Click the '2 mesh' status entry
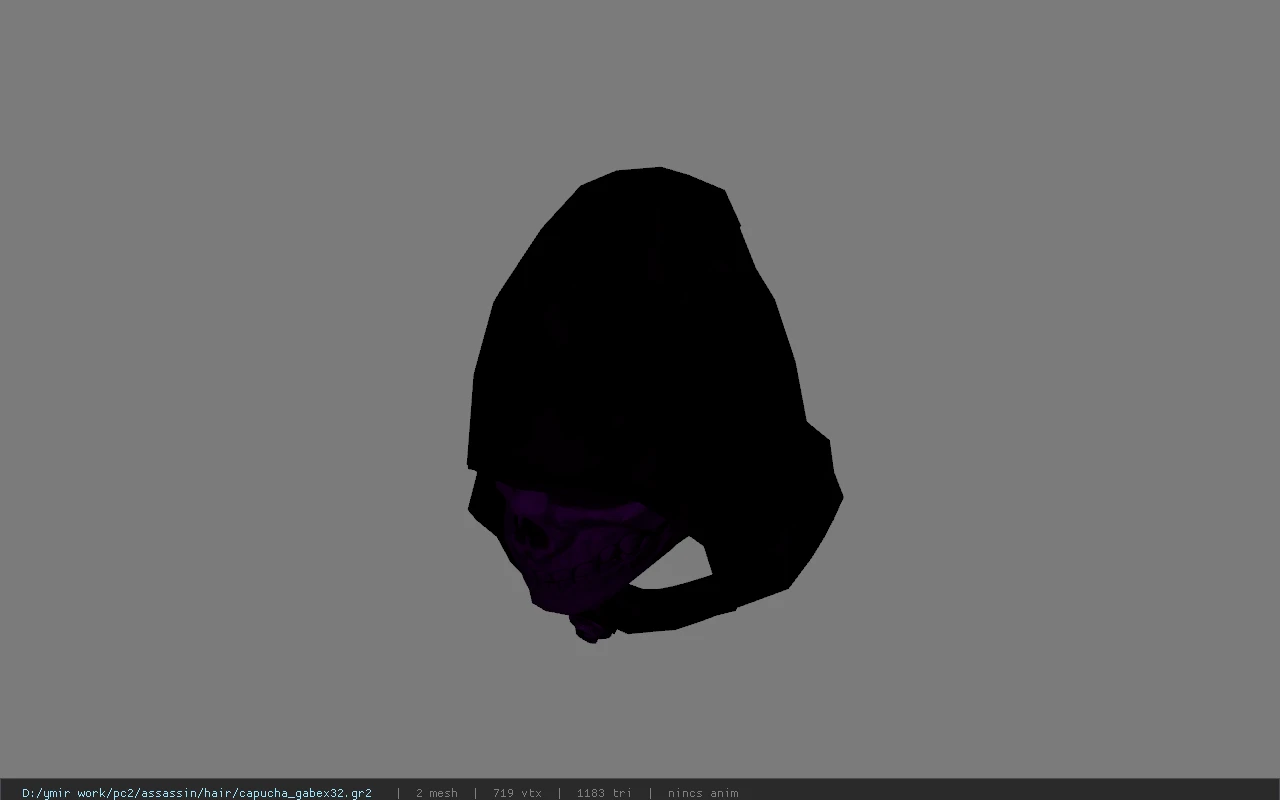 437,793
